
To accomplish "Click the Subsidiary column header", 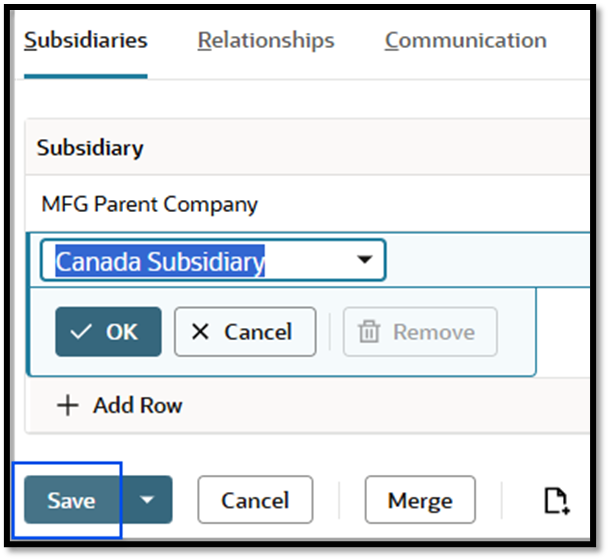I will pos(90,148).
